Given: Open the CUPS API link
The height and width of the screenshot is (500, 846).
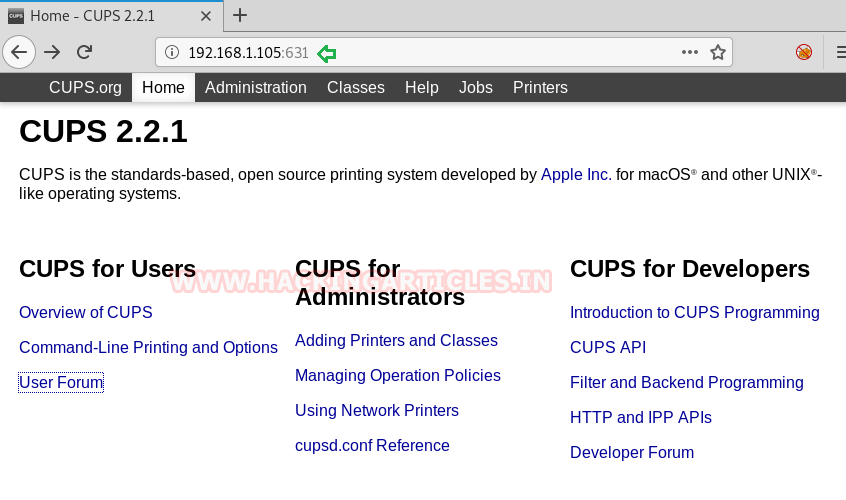Looking at the screenshot, I should [608, 347].
